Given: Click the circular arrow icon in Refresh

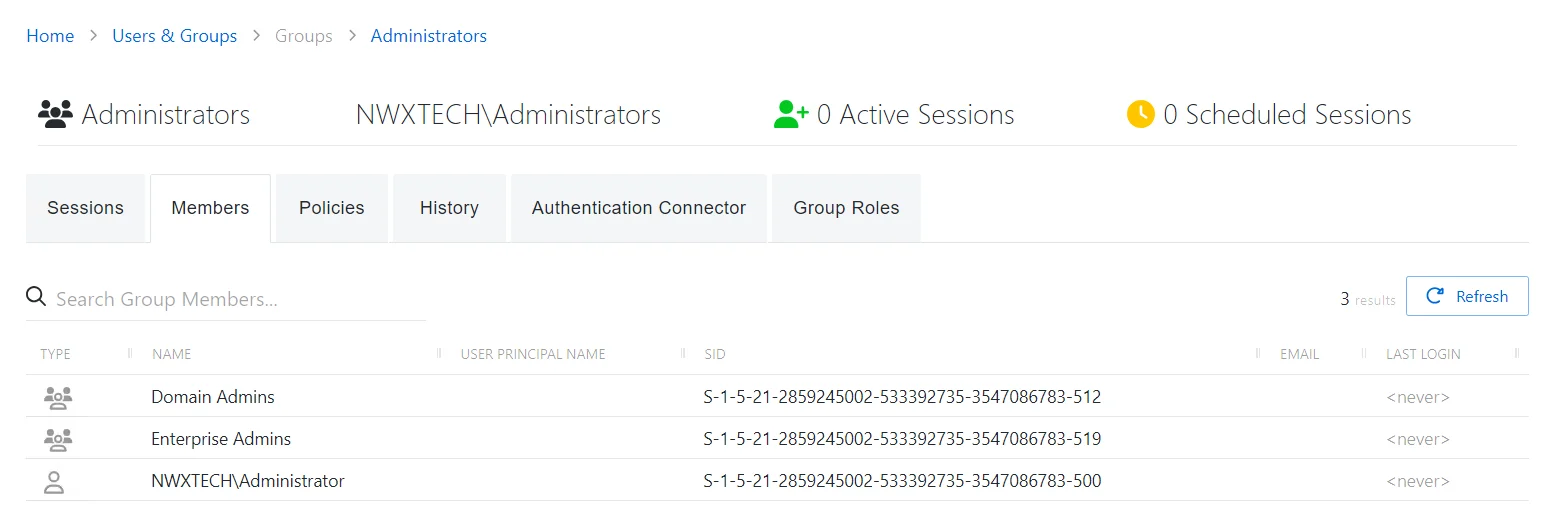Looking at the screenshot, I should (1435, 296).
